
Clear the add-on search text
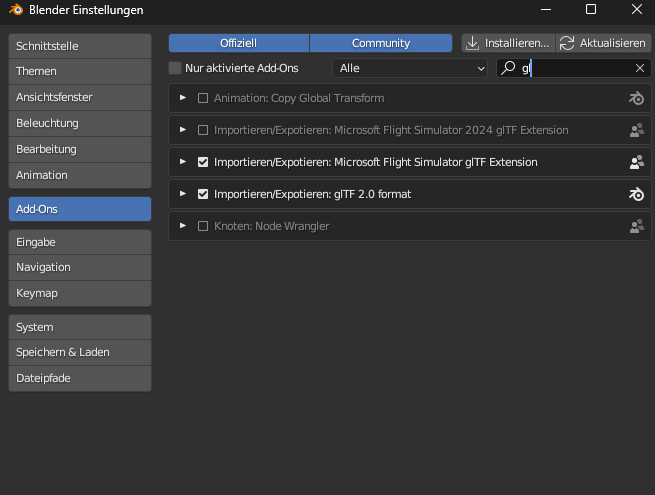click(x=640, y=68)
